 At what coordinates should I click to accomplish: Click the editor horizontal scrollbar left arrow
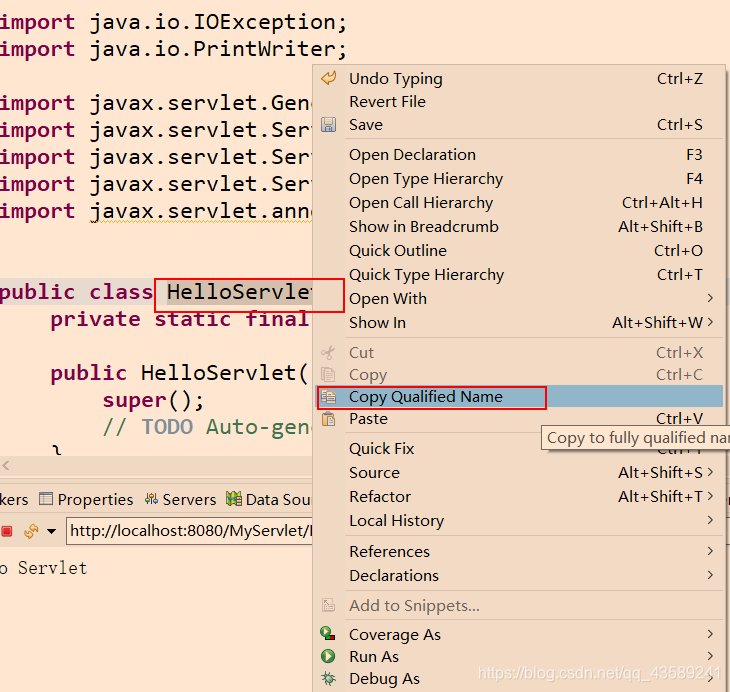tap(6, 465)
